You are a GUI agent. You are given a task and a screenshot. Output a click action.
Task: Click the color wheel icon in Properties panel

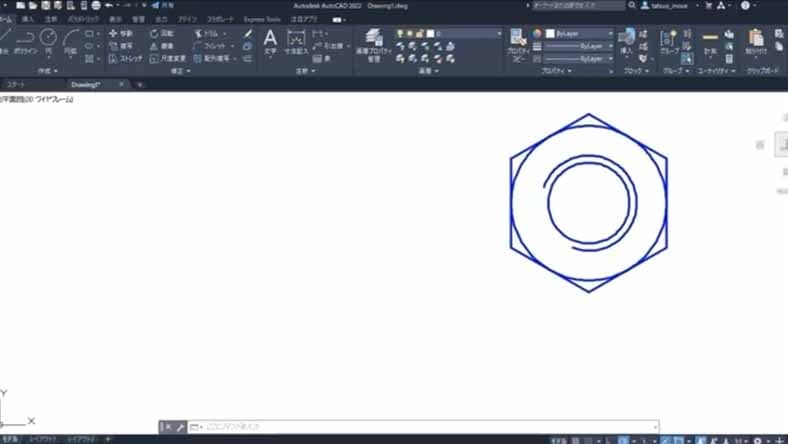537,33
